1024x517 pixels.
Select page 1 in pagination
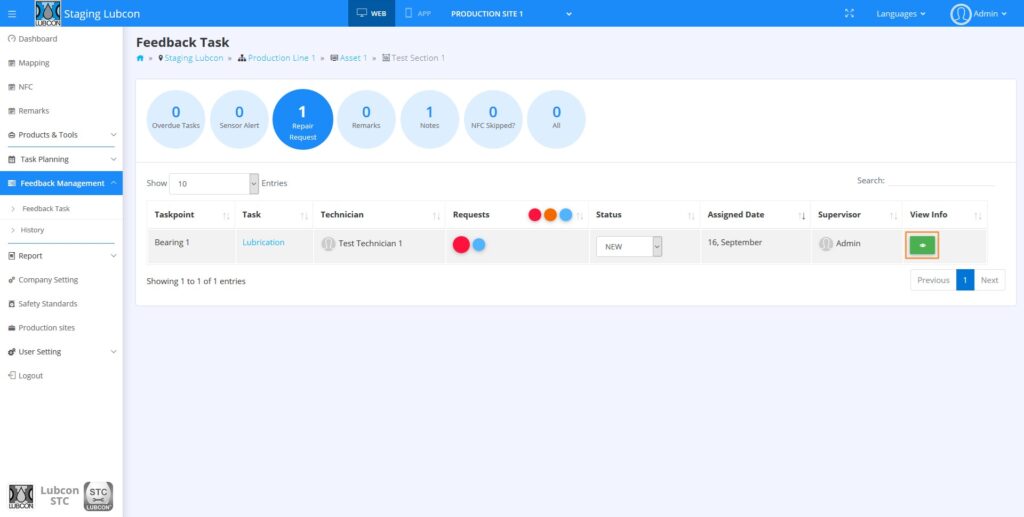[x=965, y=280]
